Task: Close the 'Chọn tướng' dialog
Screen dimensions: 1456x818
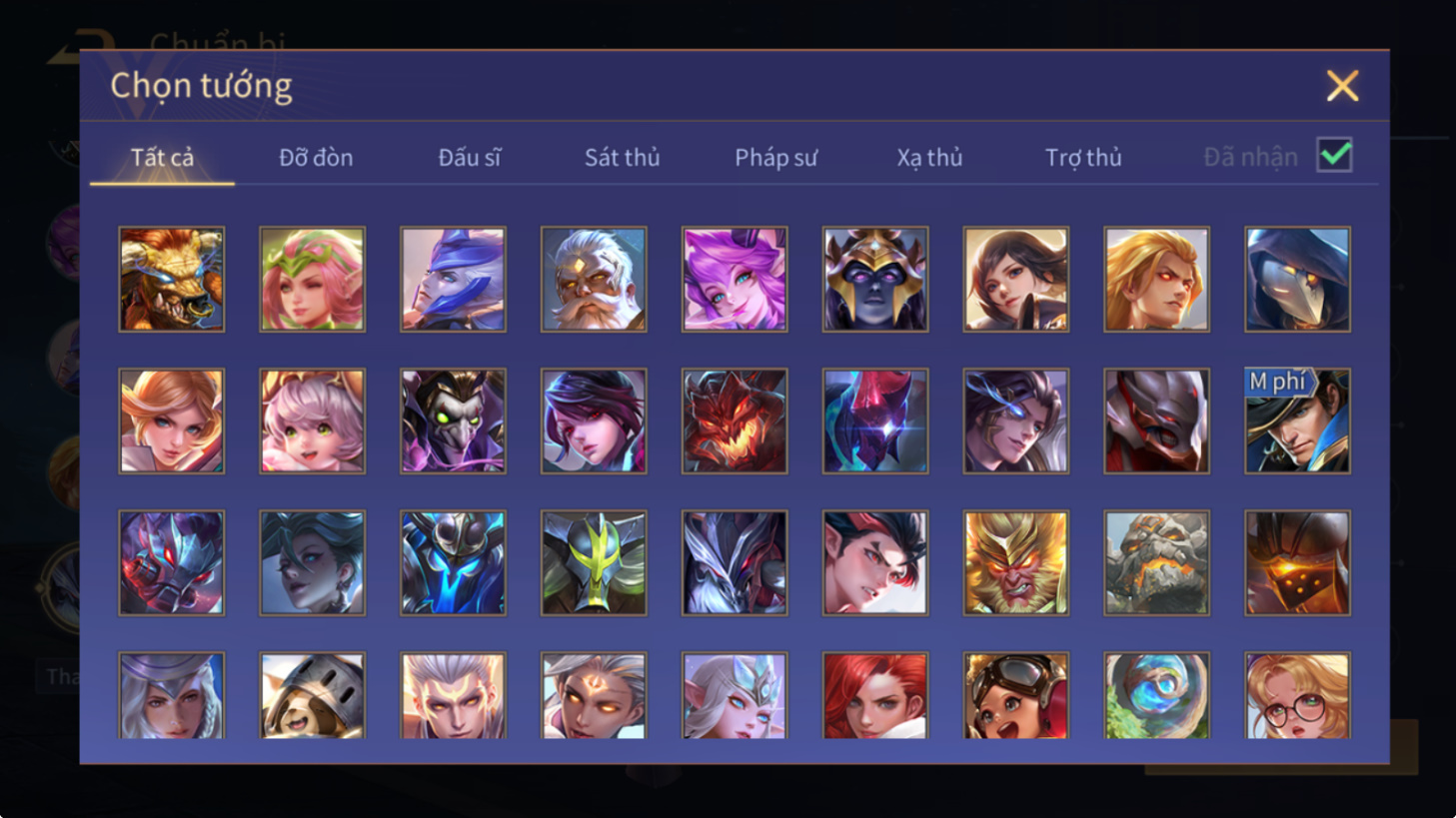Action: (1342, 86)
